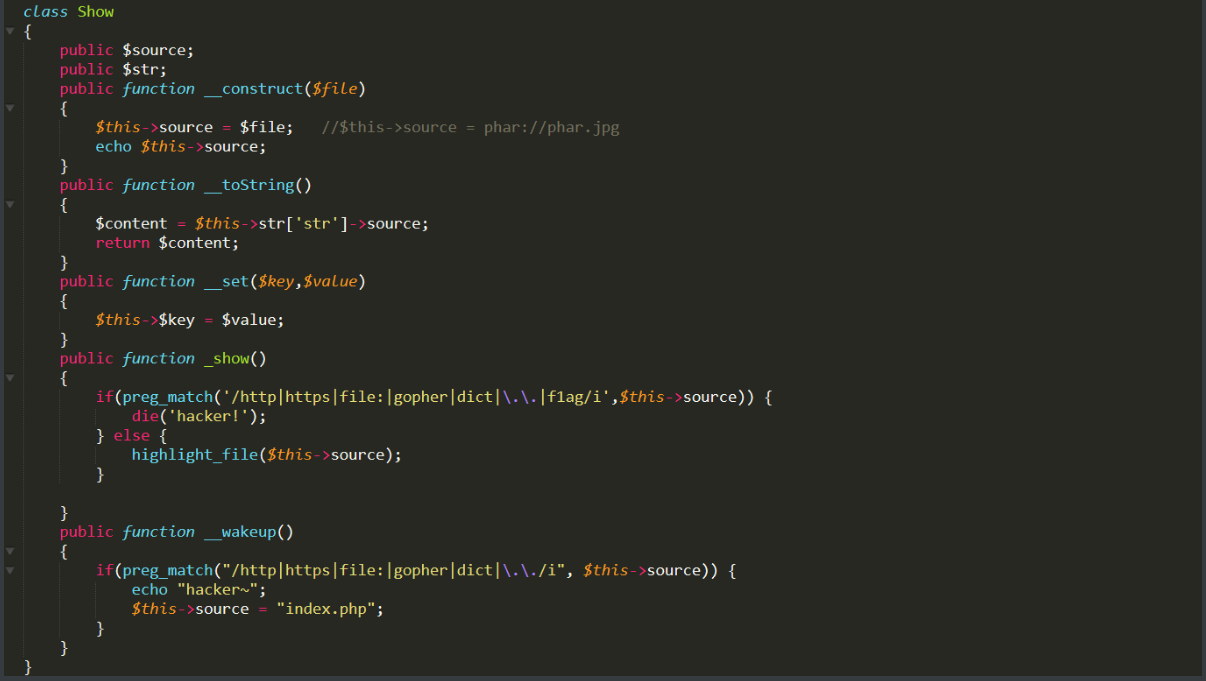Collapse the __wakeup function body fold arrow
The width and height of the screenshot is (1206, 681).
point(9,551)
